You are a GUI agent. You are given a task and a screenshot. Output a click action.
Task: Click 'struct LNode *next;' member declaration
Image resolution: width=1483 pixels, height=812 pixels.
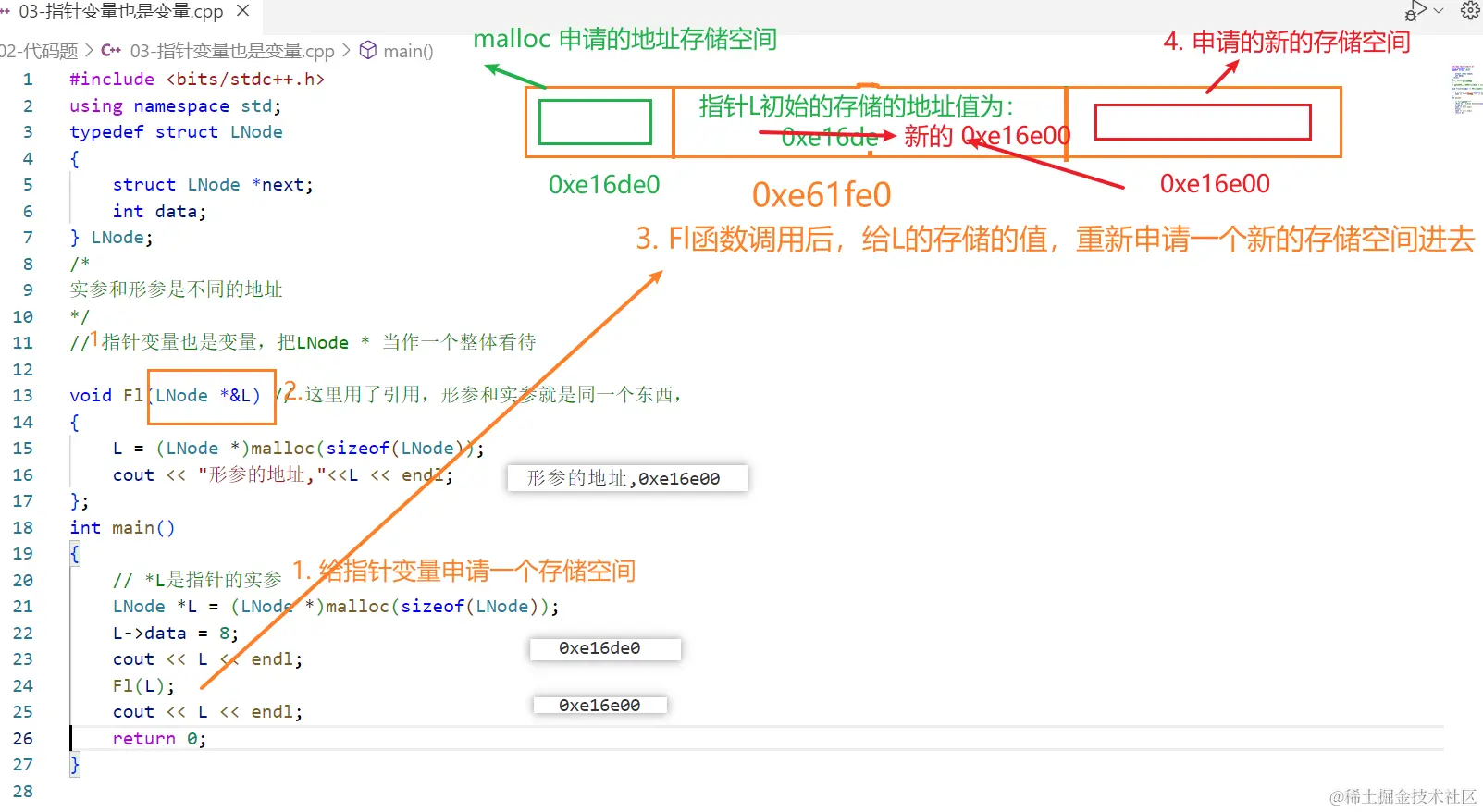(x=213, y=185)
